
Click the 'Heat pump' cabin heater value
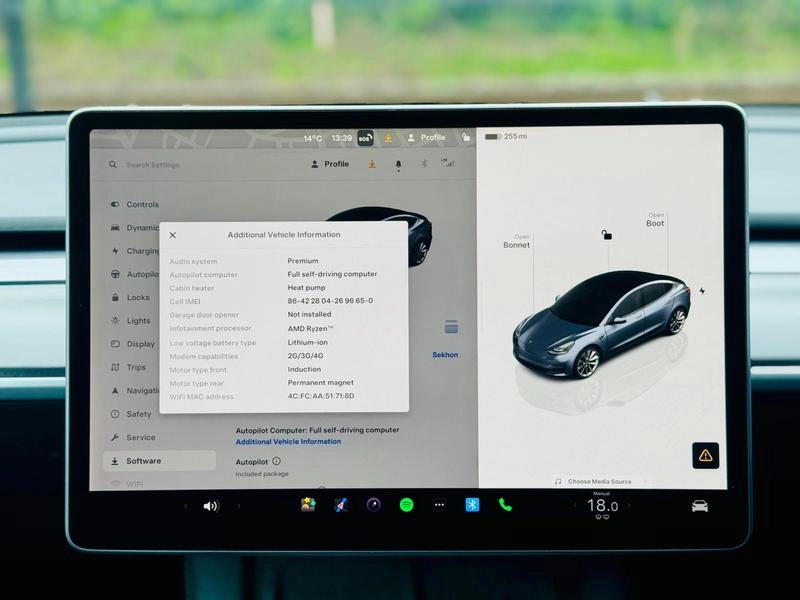(x=306, y=288)
